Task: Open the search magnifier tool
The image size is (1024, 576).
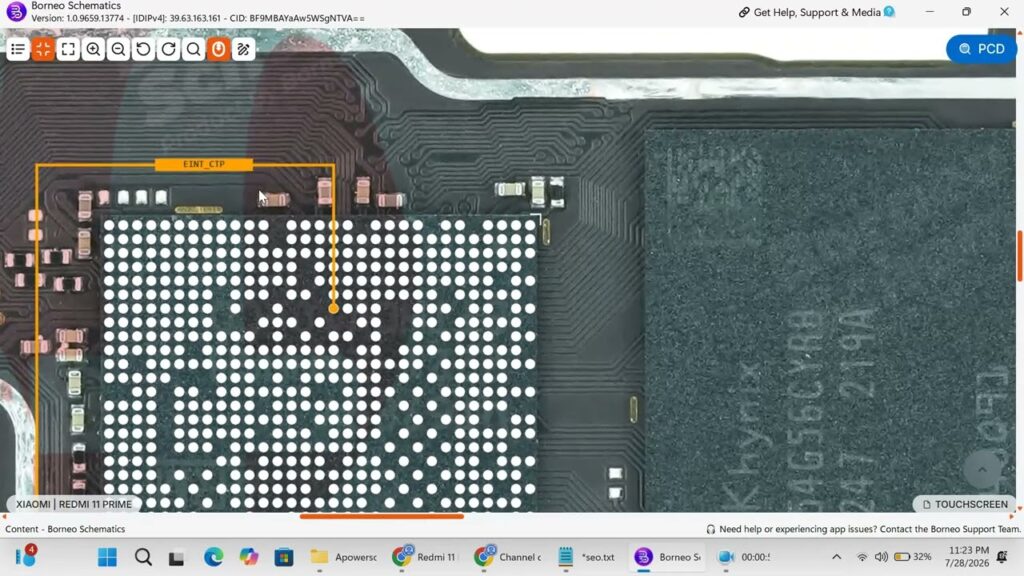Action: click(193, 49)
